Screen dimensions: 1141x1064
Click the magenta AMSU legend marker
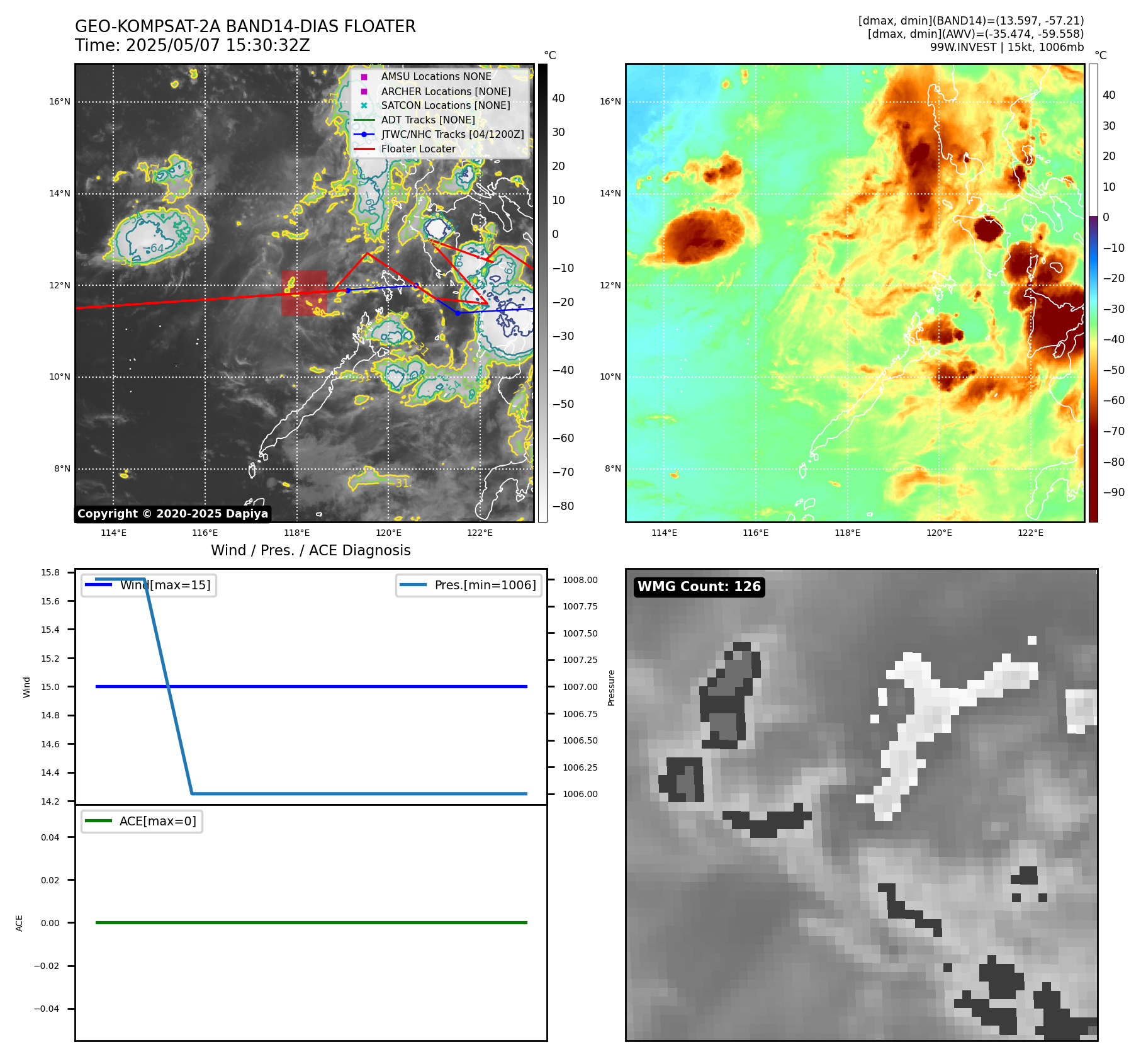[364, 77]
